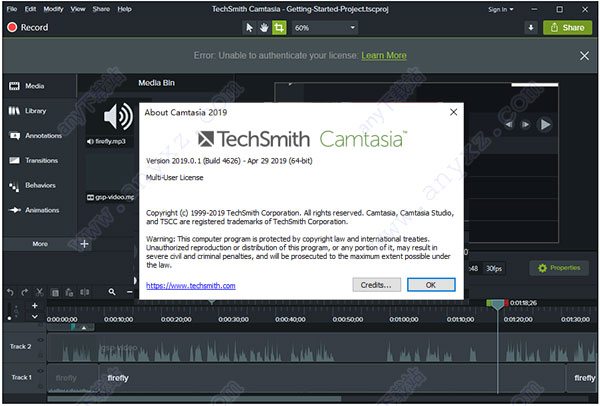This screenshot has width=600, height=406.
Task: Add a new track with plus icon
Action: (x=34, y=306)
